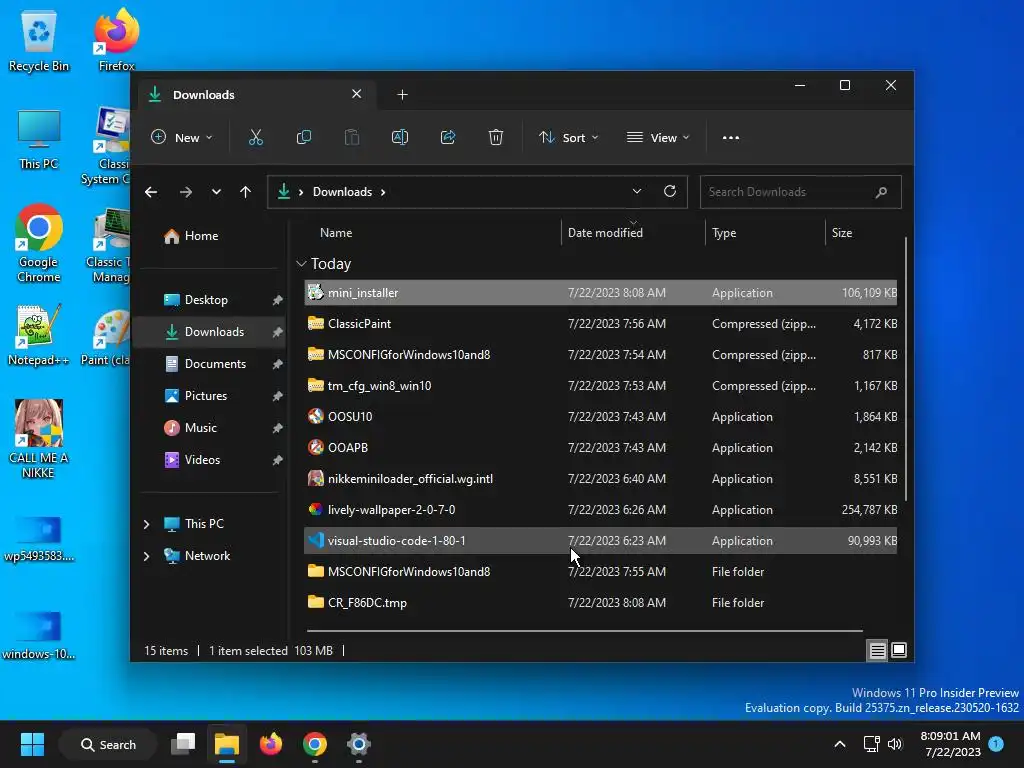Show hidden system tray icons chevron
This screenshot has width=1024, height=768.
click(x=840, y=744)
